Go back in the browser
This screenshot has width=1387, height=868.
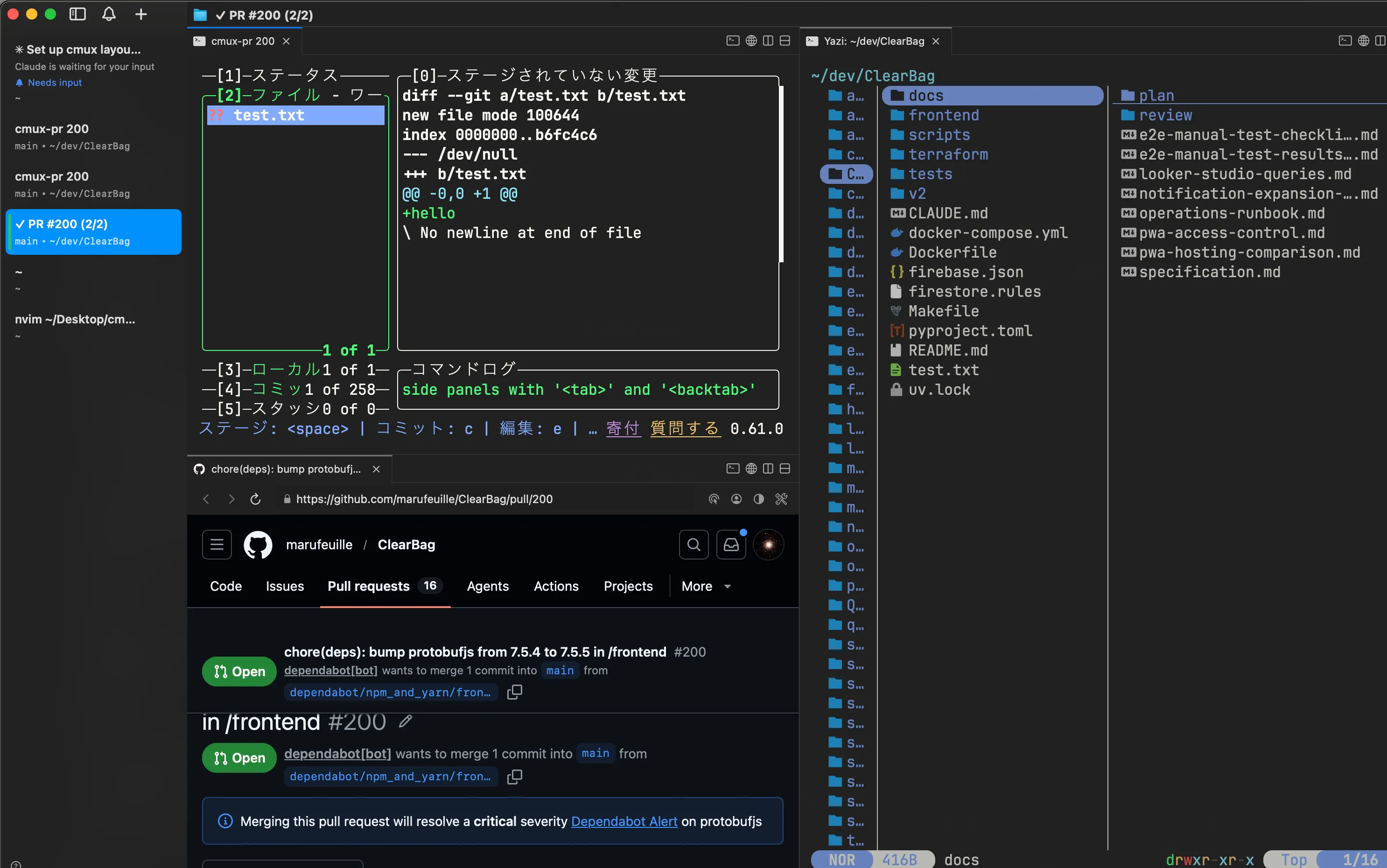206,499
